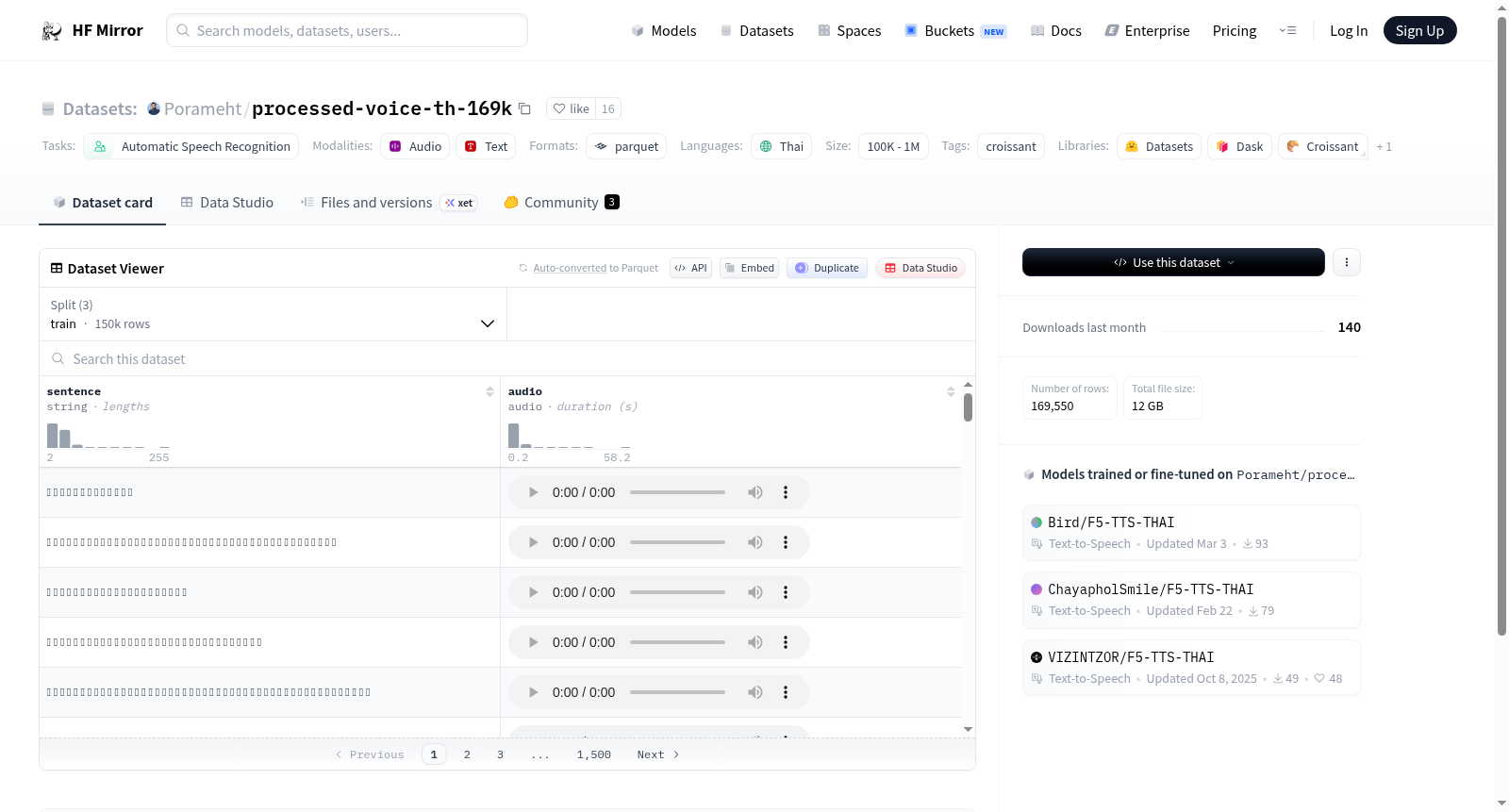This screenshot has height=812, width=1509.
Task: Go to page 2 of the dataset viewer
Action: (x=467, y=754)
